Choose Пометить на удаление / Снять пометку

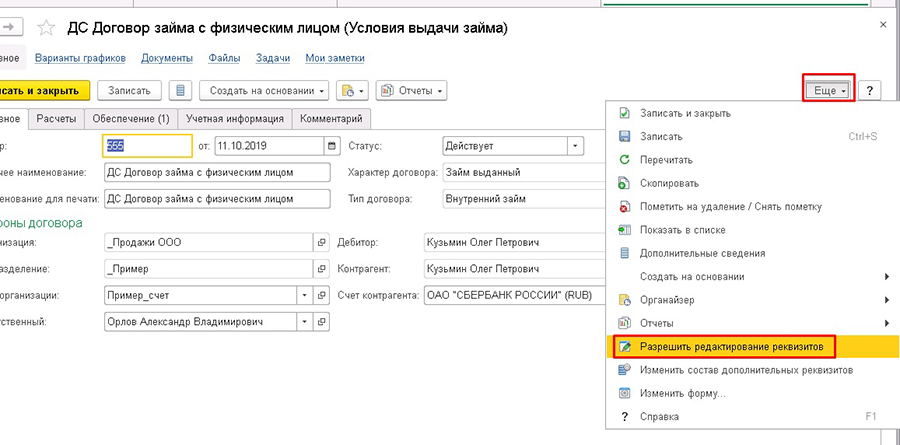point(730,207)
